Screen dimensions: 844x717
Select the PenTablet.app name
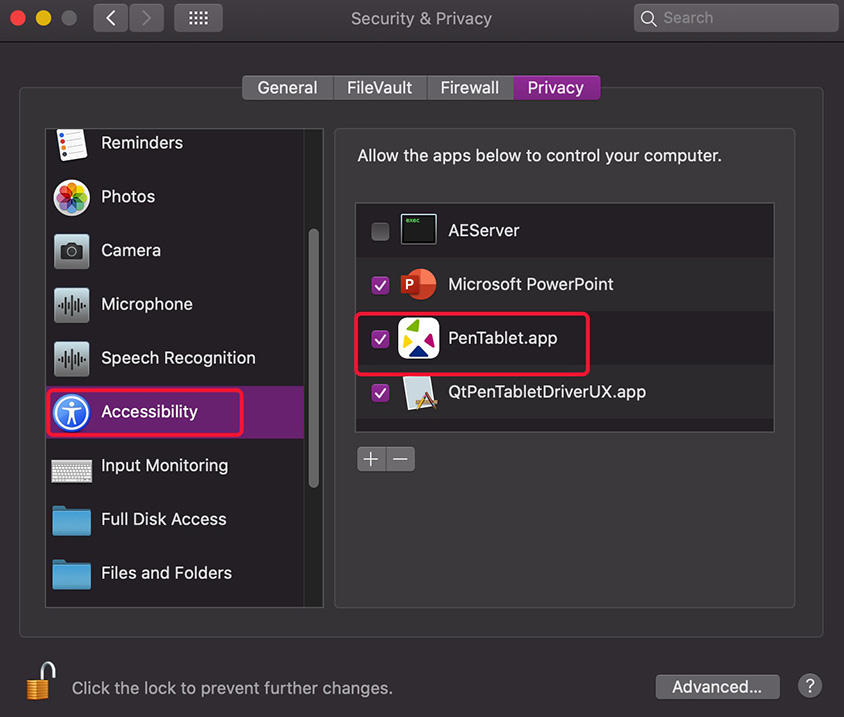click(503, 338)
